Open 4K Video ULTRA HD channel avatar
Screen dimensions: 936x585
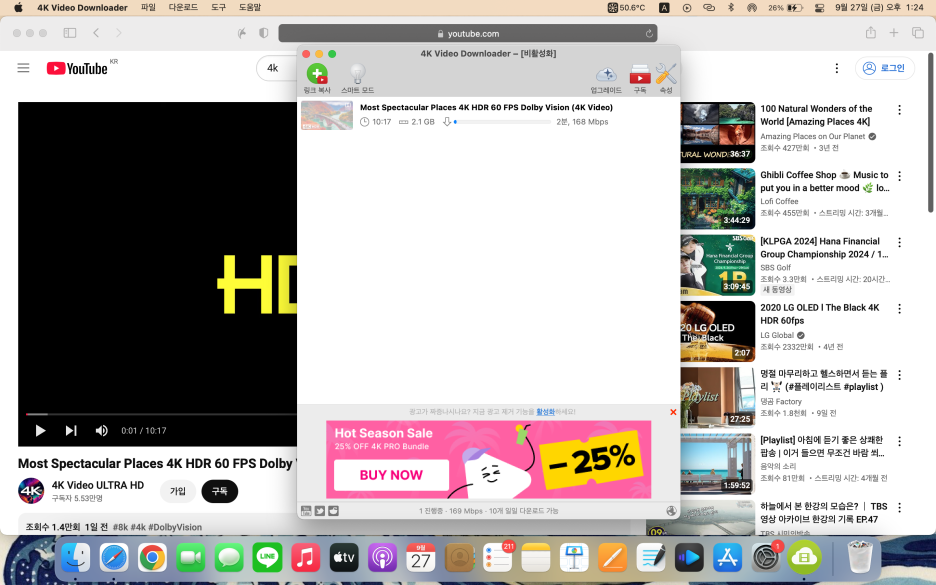[x=31, y=491]
